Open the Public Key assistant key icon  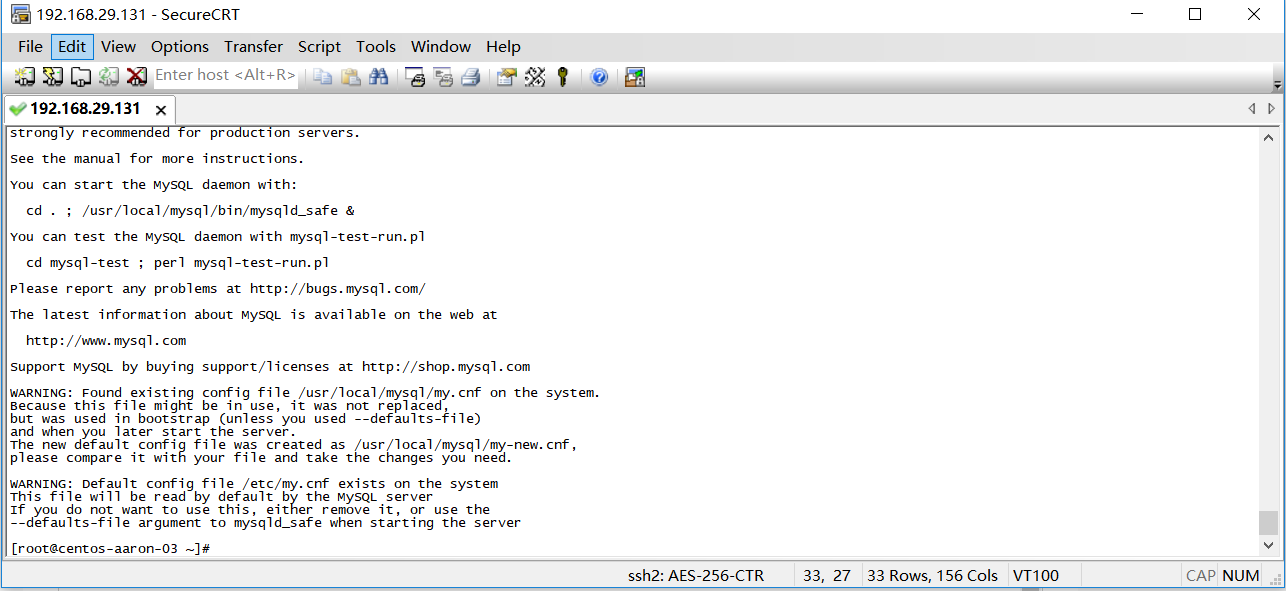(x=563, y=76)
